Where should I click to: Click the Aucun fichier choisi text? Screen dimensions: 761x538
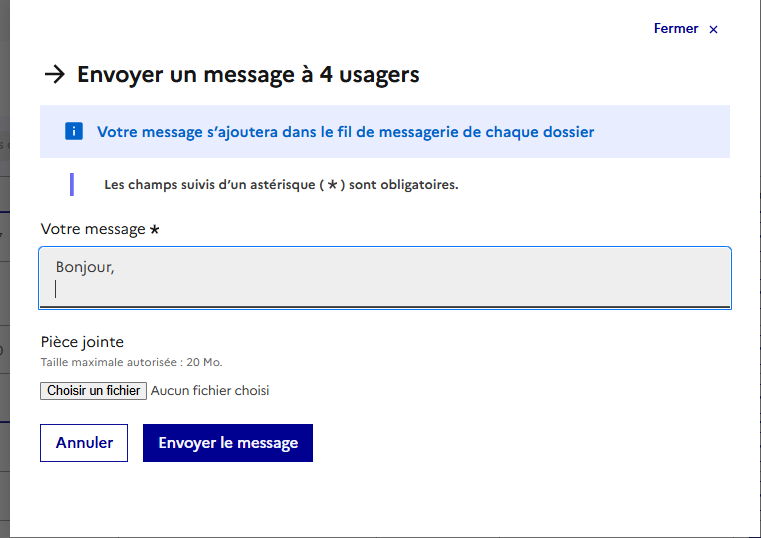210,391
